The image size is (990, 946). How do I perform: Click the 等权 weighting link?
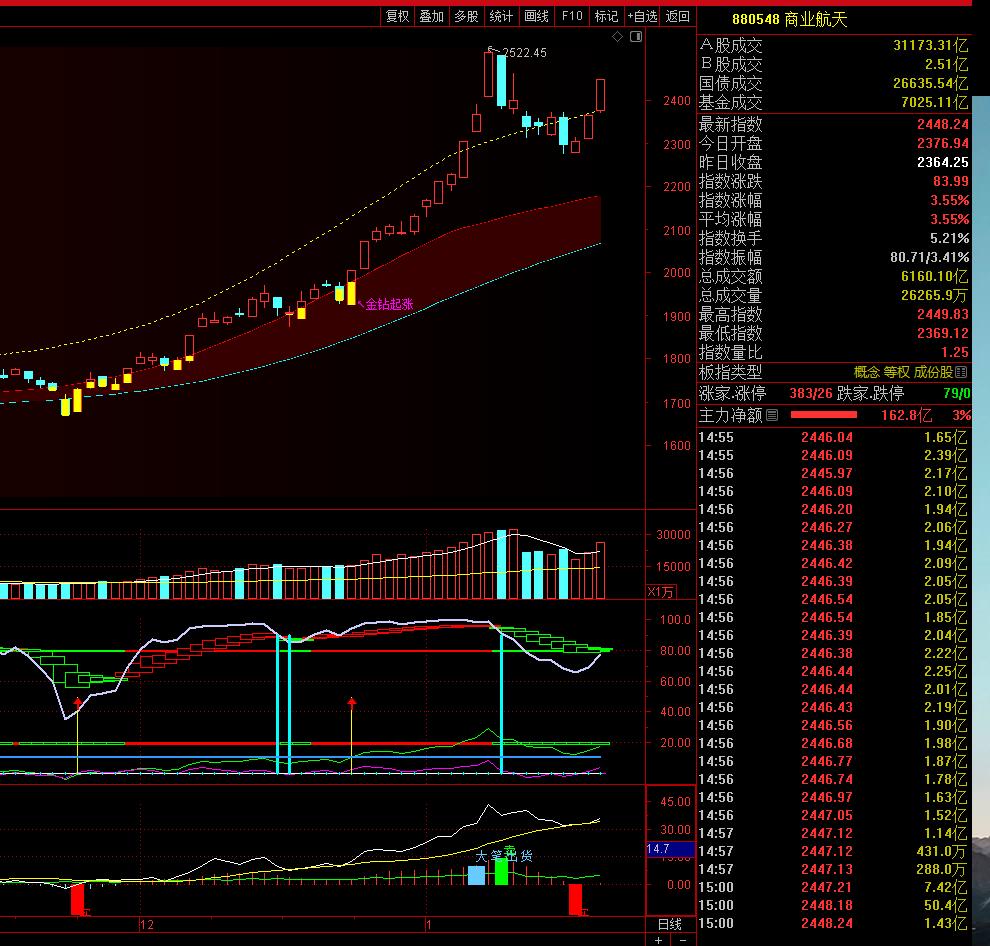pyautogui.click(x=897, y=372)
